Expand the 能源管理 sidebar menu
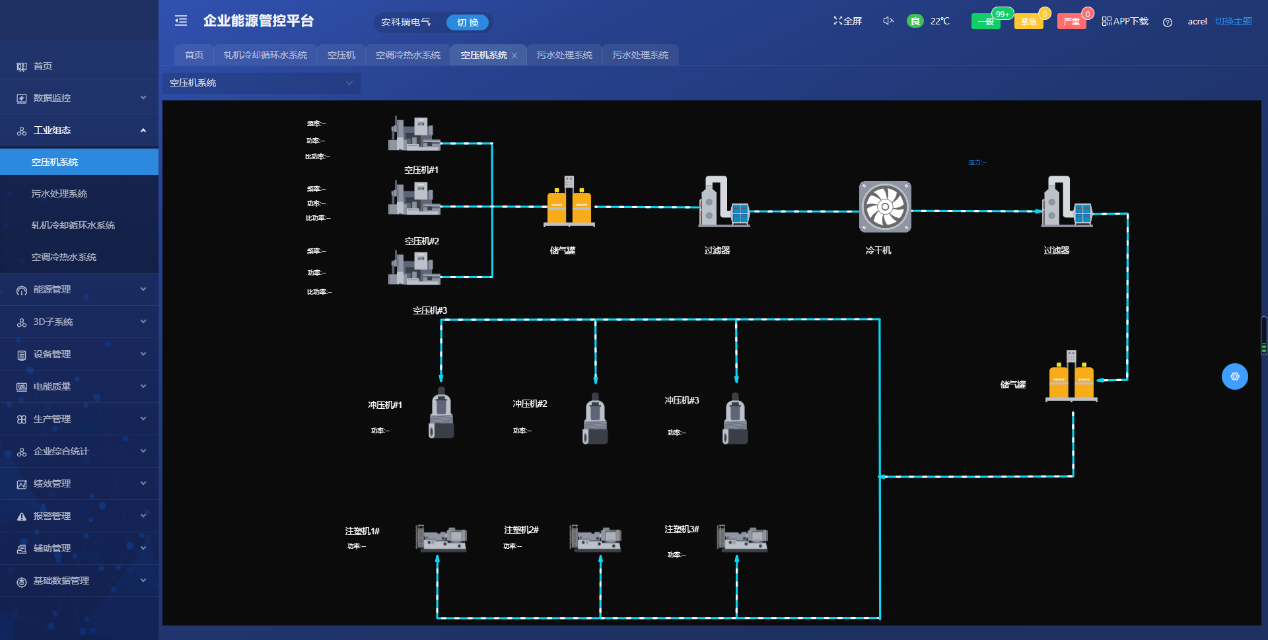1268x640 pixels. 79,290
